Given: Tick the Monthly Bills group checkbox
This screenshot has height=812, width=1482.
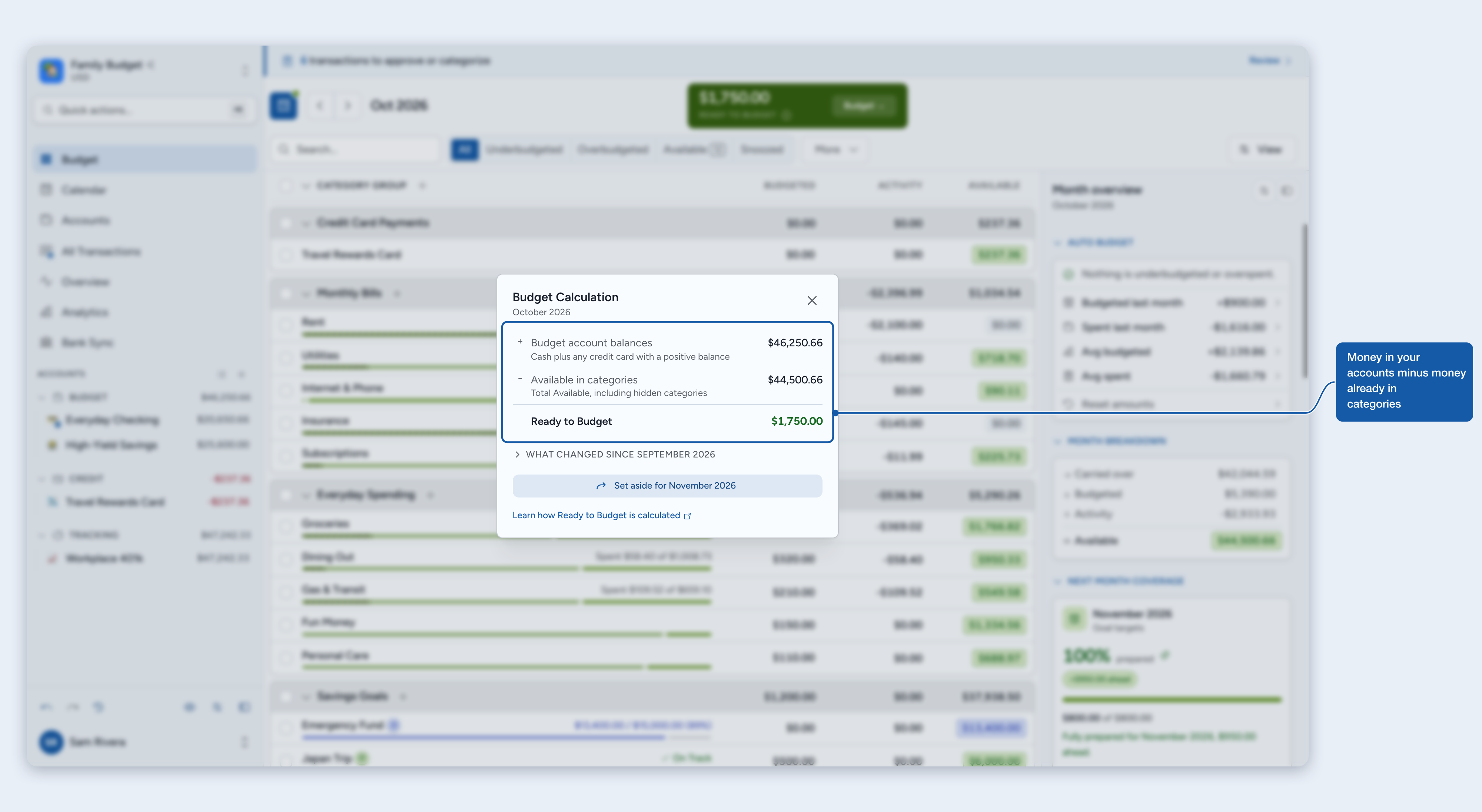Looking at the screenshot, I should pos(285,293).
